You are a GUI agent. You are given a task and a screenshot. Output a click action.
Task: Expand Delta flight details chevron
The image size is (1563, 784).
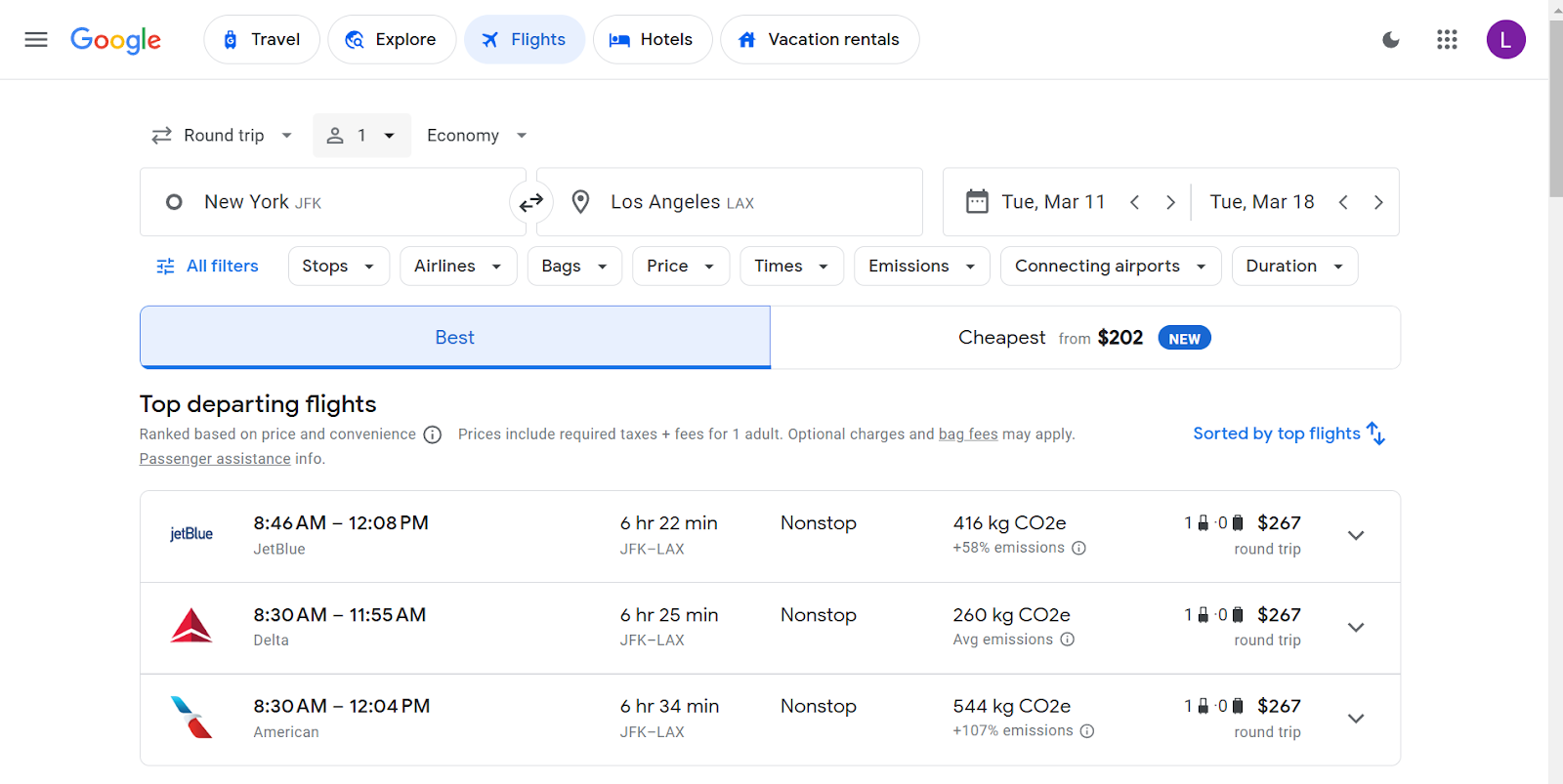1356,627
